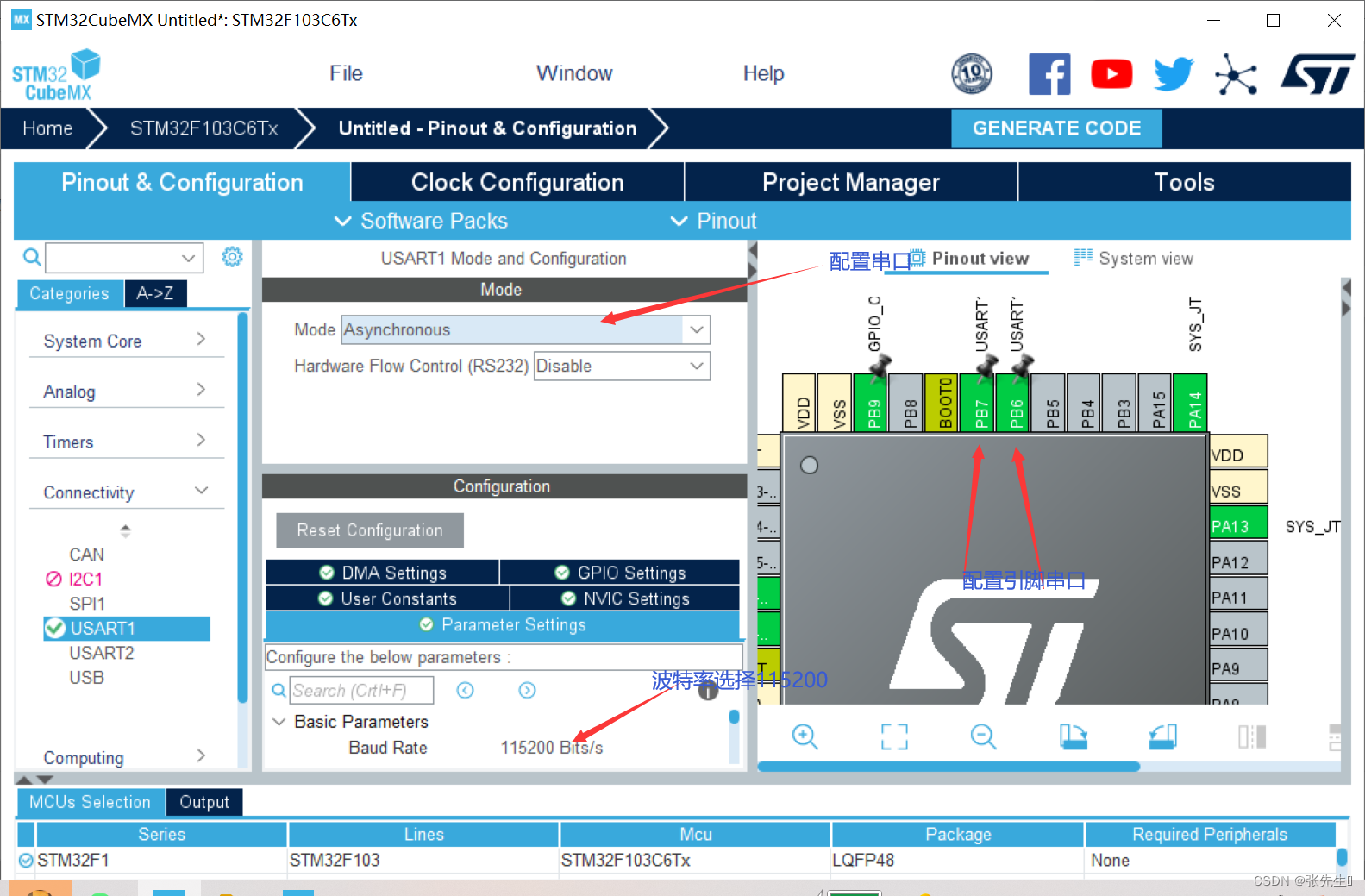Viewport: 1365px width, 896px height.
Task: Expand the Pinout dropdown menu
Action: click(713, 221)
